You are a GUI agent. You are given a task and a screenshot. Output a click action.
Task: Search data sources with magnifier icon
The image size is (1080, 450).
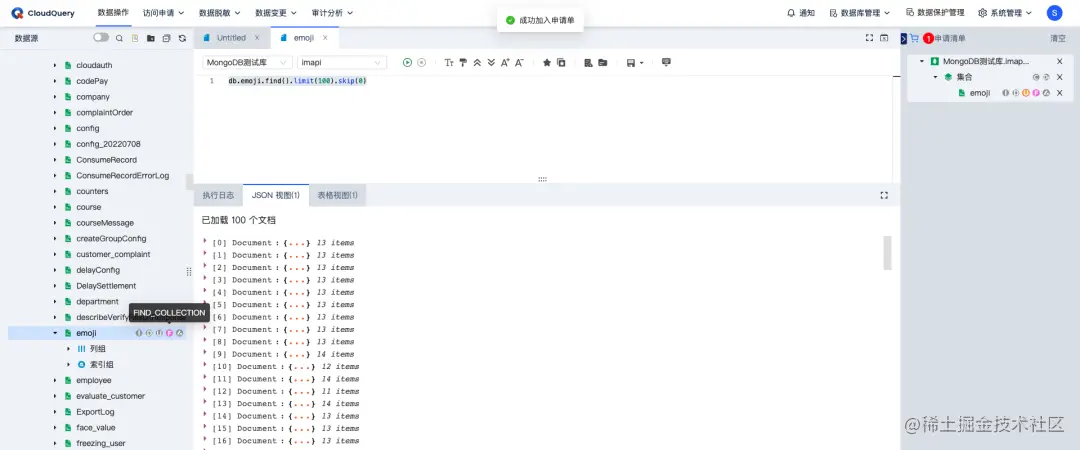click(119, 39)
